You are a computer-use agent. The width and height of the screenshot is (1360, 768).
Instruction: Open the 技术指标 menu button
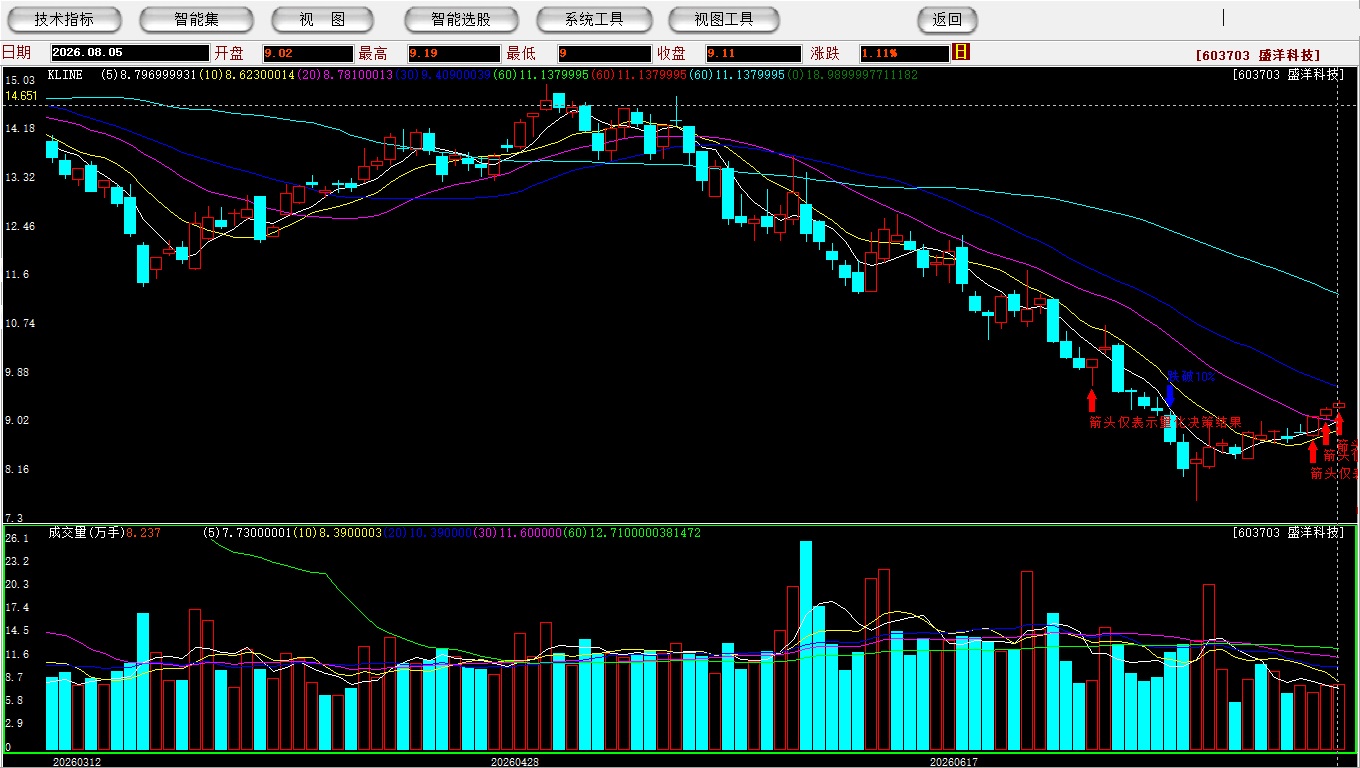[64, 19]
